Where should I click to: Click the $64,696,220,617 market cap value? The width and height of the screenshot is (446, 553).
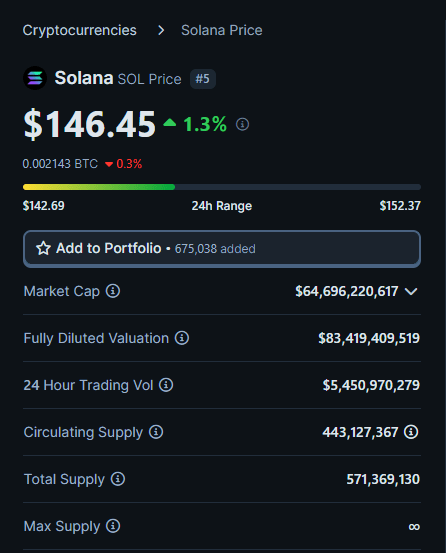coord(347,291)
